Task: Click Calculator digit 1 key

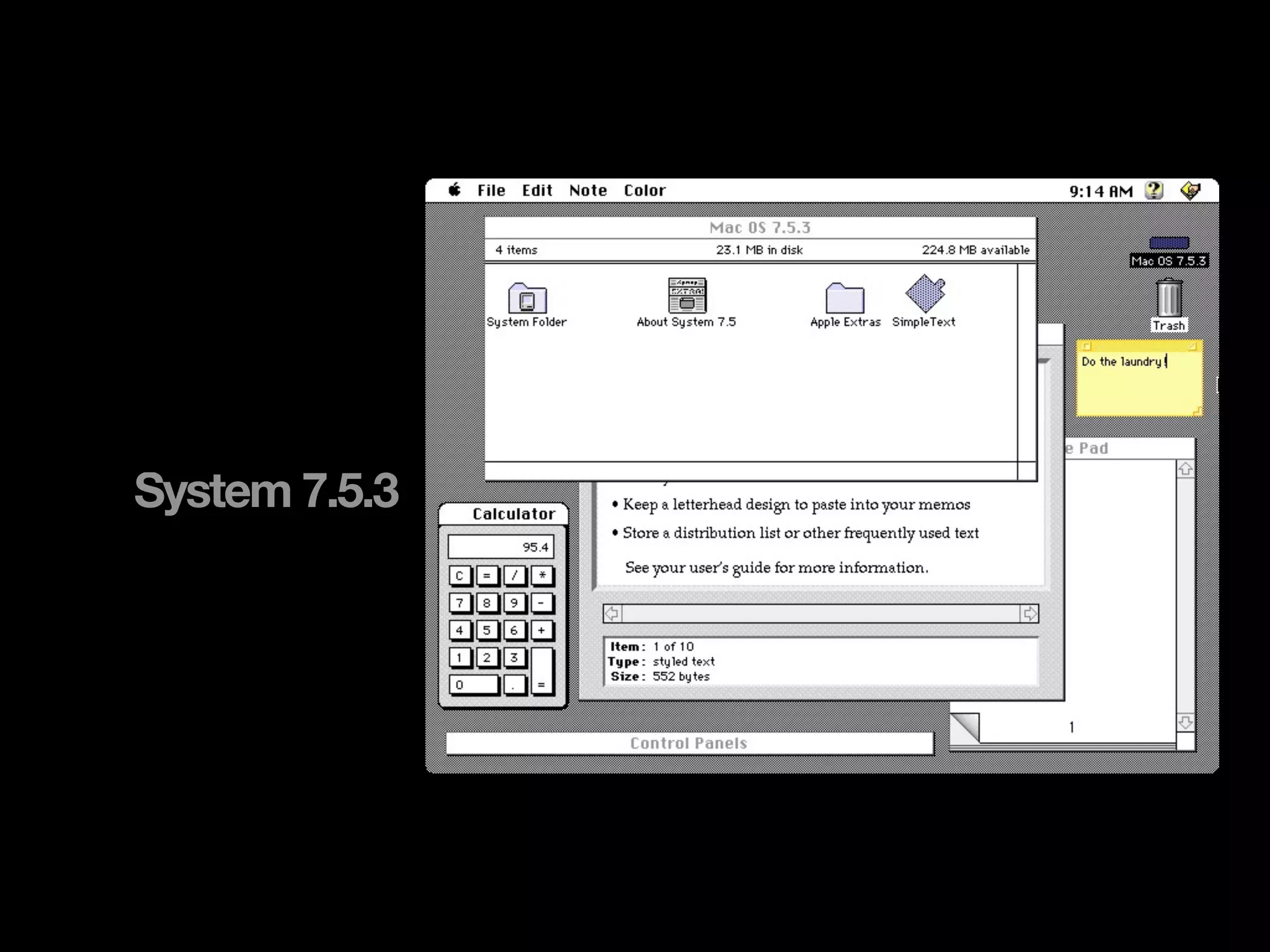Action: coord(460,658)
